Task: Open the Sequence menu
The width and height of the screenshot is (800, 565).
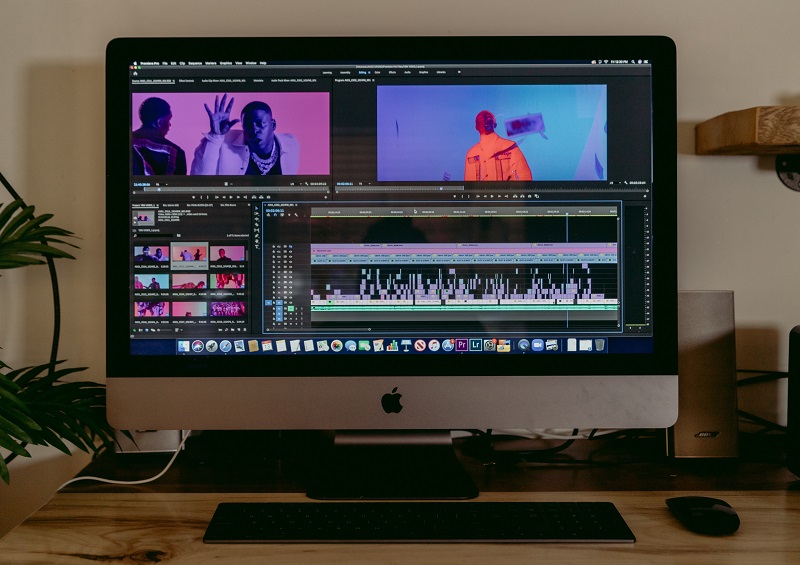Action: (195, 63)
